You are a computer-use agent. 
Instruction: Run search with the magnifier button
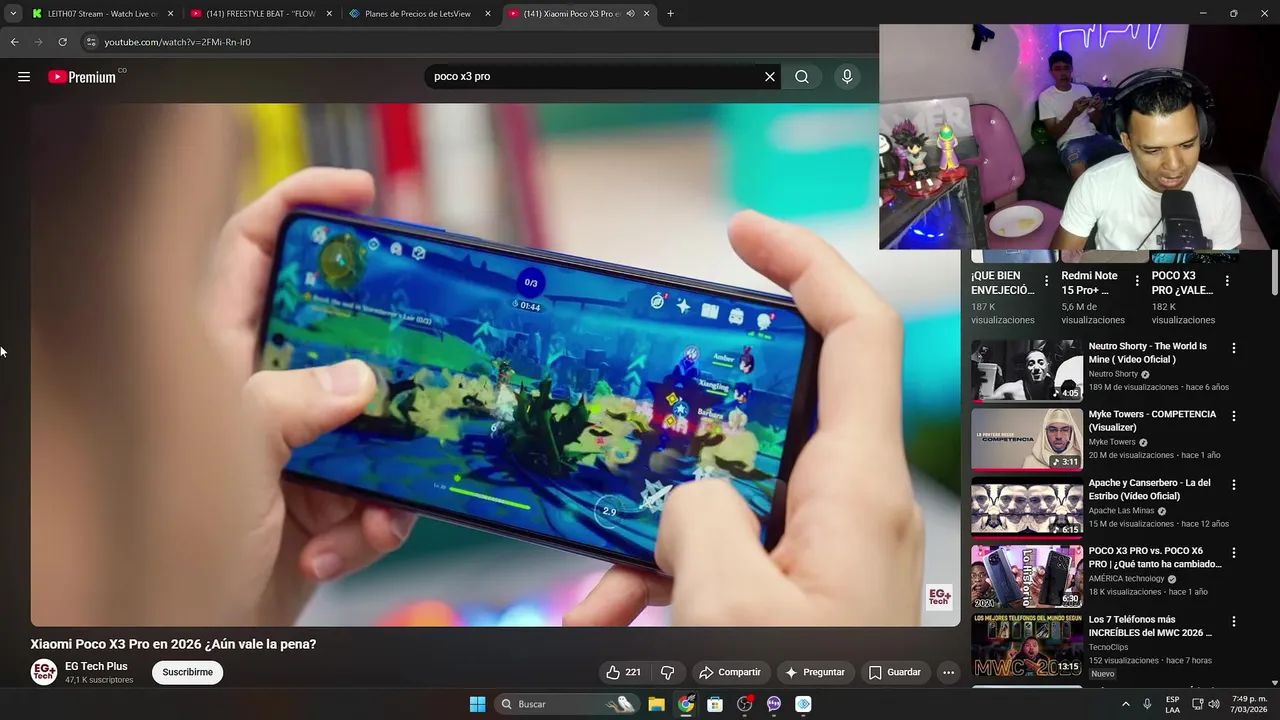pyautogui.click(x=802, y=77)
